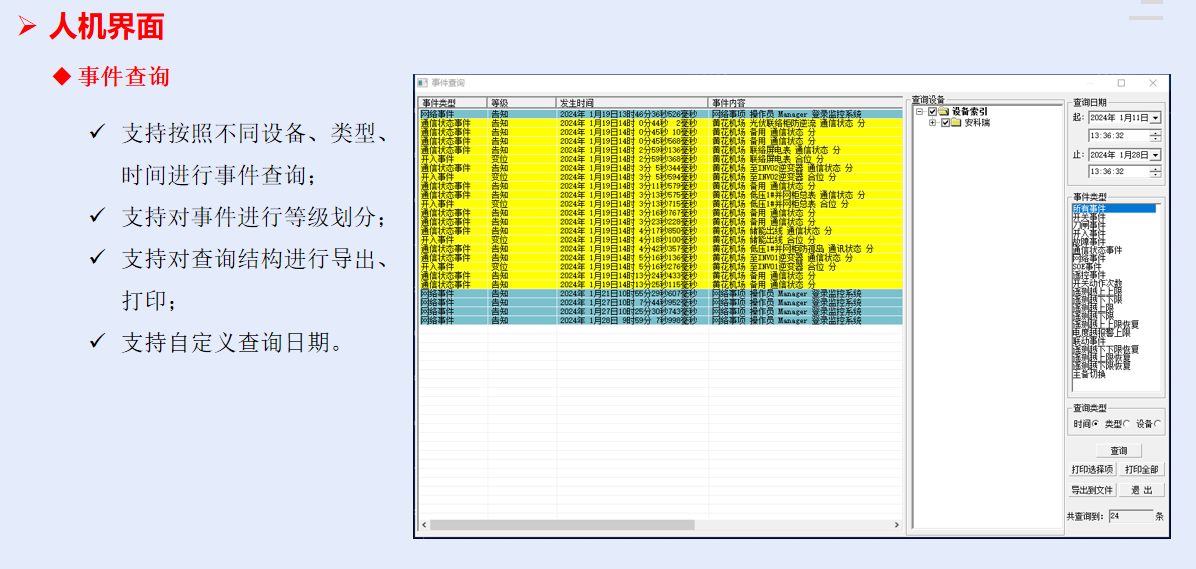
Task: Select the 联络屏电表 合位 row
Action: click(x=661, y=159)
